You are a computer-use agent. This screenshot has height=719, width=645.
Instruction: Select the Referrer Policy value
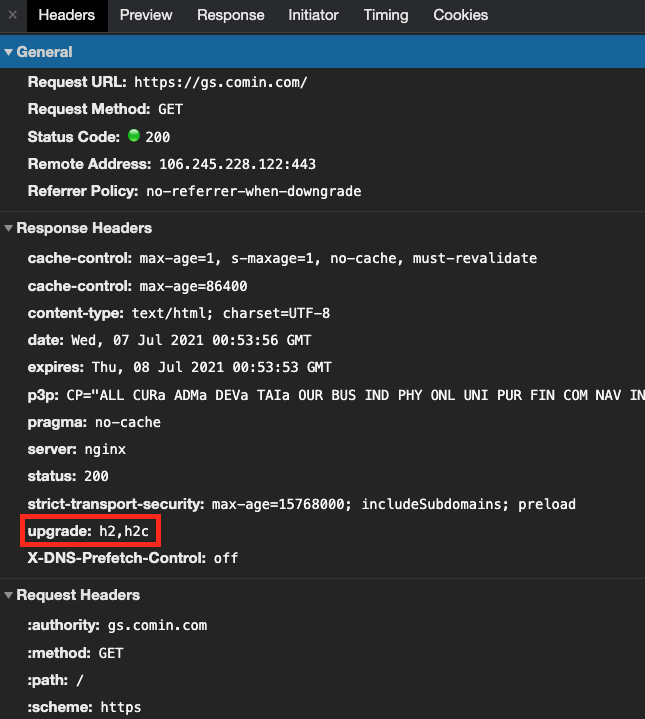pos(254,191)
